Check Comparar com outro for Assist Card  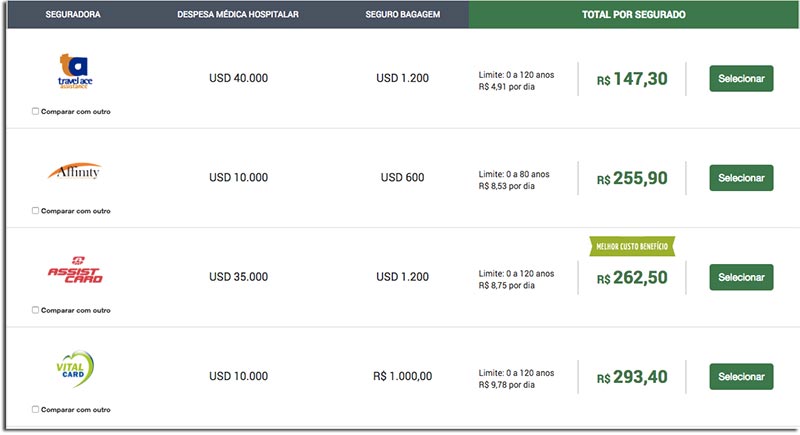(35, 310)
